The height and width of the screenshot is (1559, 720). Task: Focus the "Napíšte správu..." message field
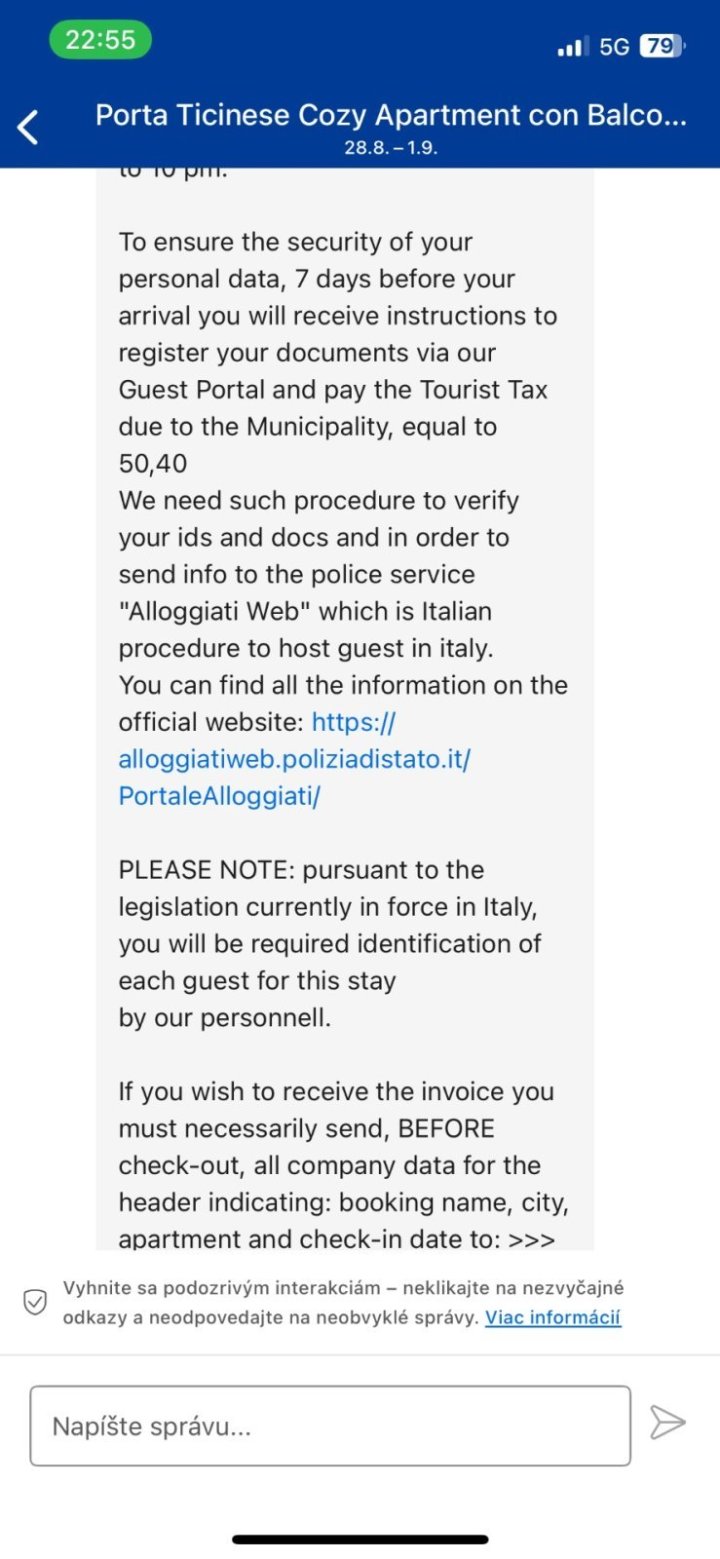point(330,1425)
